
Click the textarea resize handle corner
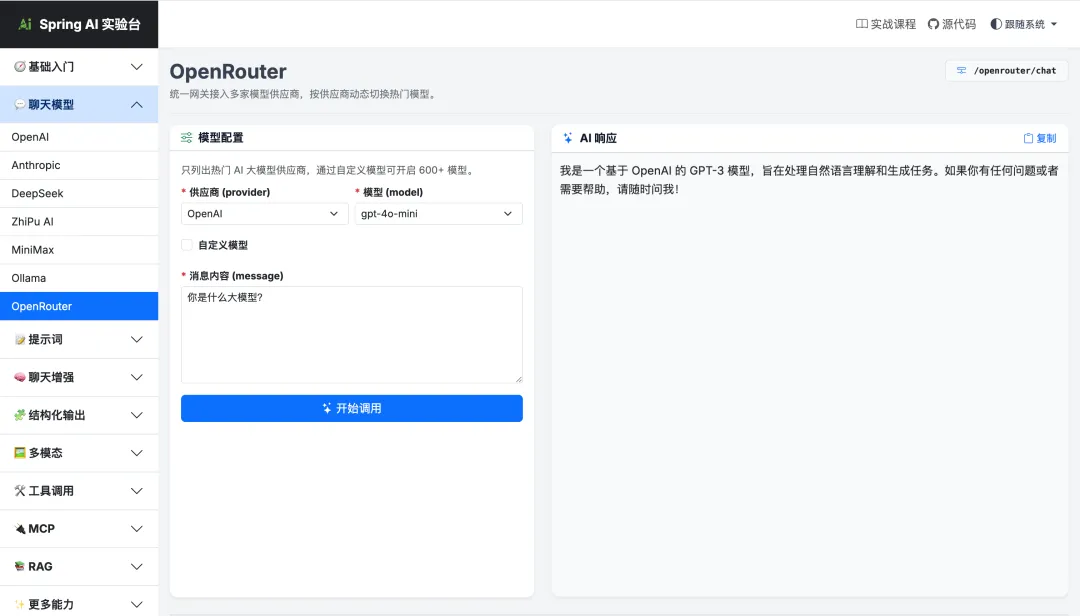tap(519, 379)
